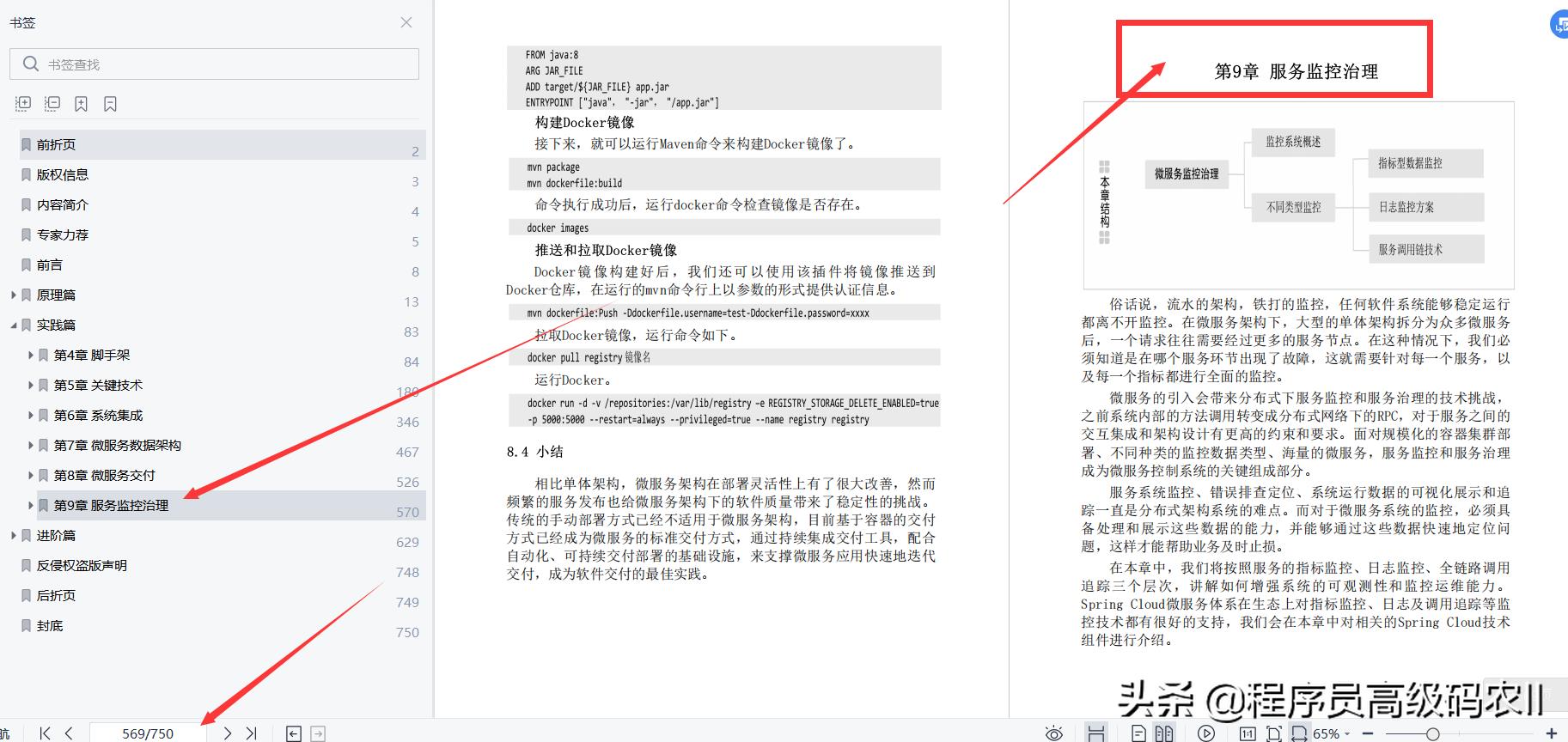1568x742 pixels.
Task: Expand the 第8章 微服务交付 bookmark
Action: pyautogui.click(x=31, y=475)
